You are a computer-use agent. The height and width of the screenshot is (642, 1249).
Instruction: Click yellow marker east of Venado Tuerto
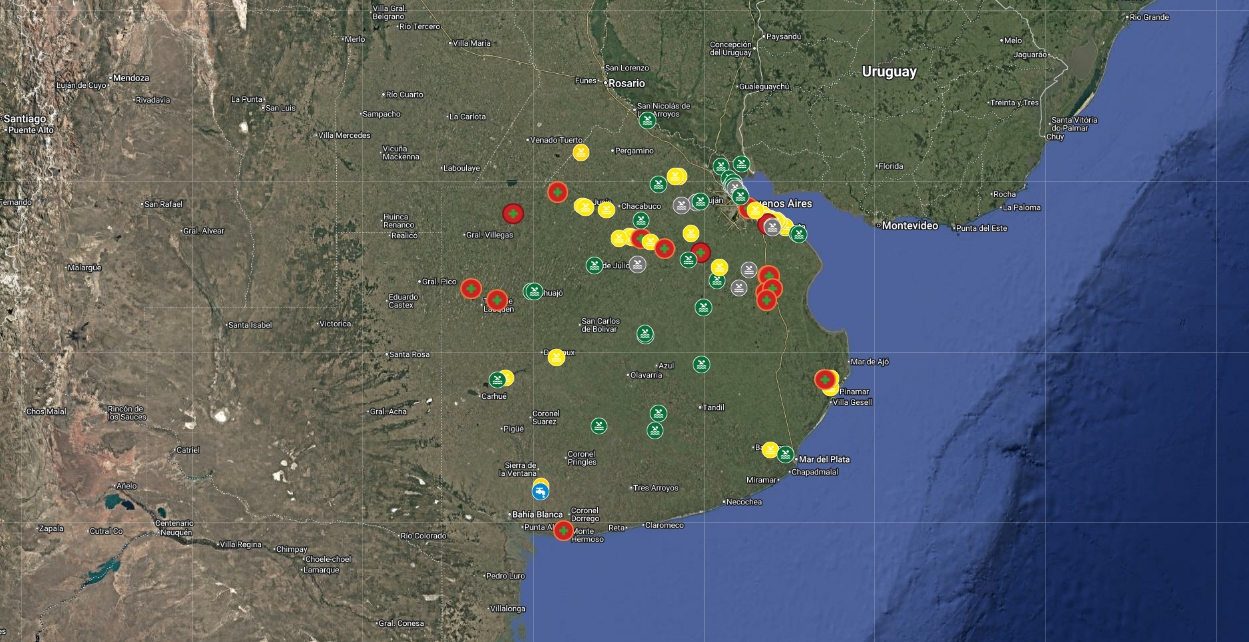[581, 152]
